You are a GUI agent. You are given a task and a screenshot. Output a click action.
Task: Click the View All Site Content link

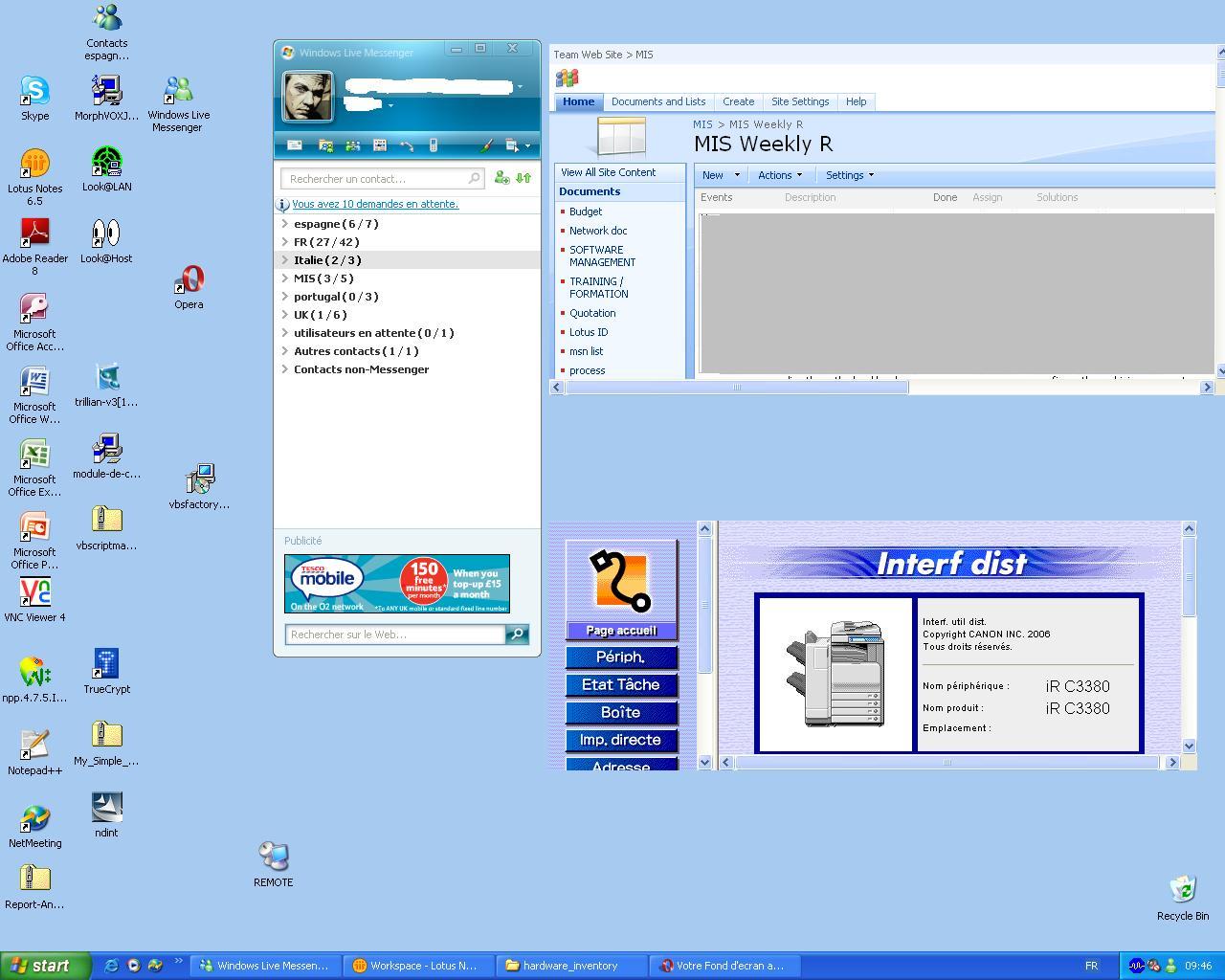[608, 172]
